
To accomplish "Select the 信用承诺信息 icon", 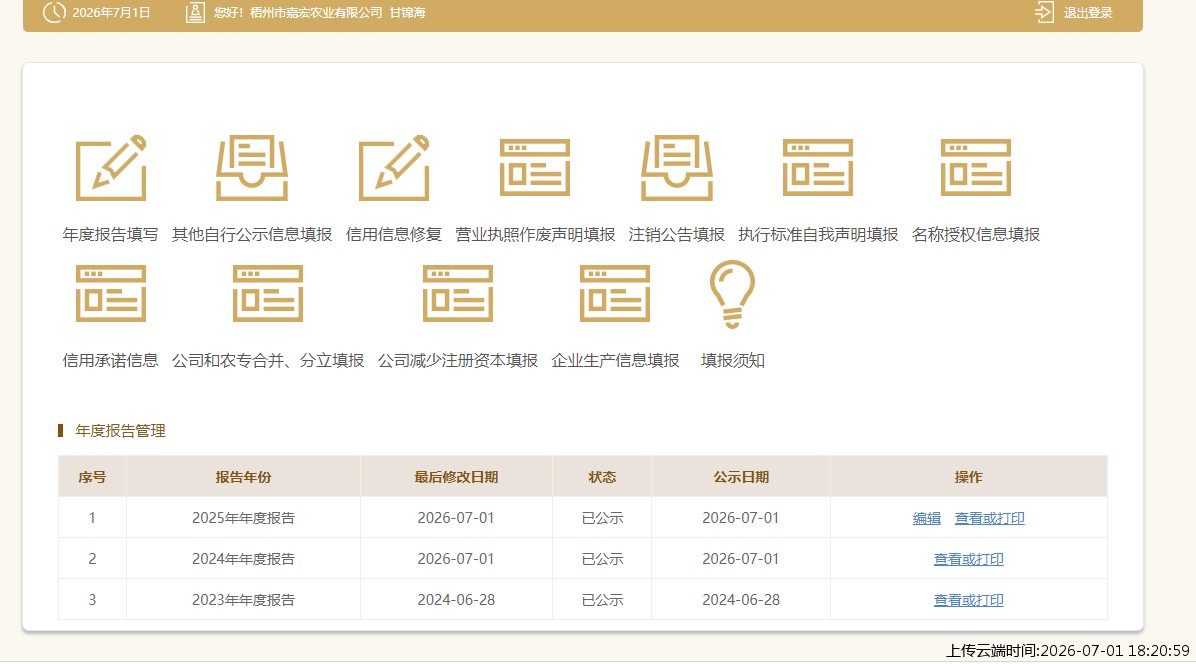I will coord(111,294).
